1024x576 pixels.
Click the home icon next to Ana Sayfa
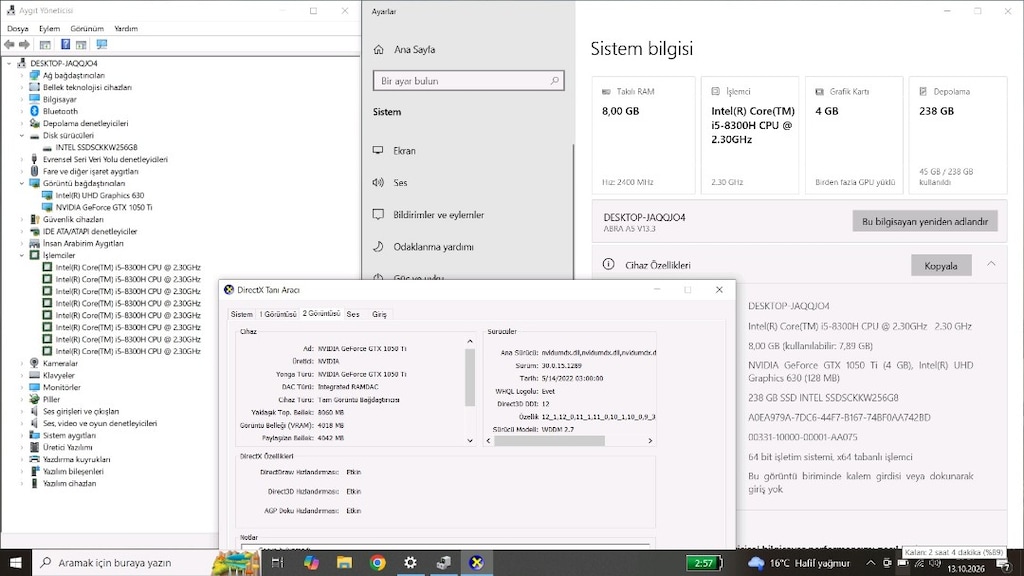[379, 50]
